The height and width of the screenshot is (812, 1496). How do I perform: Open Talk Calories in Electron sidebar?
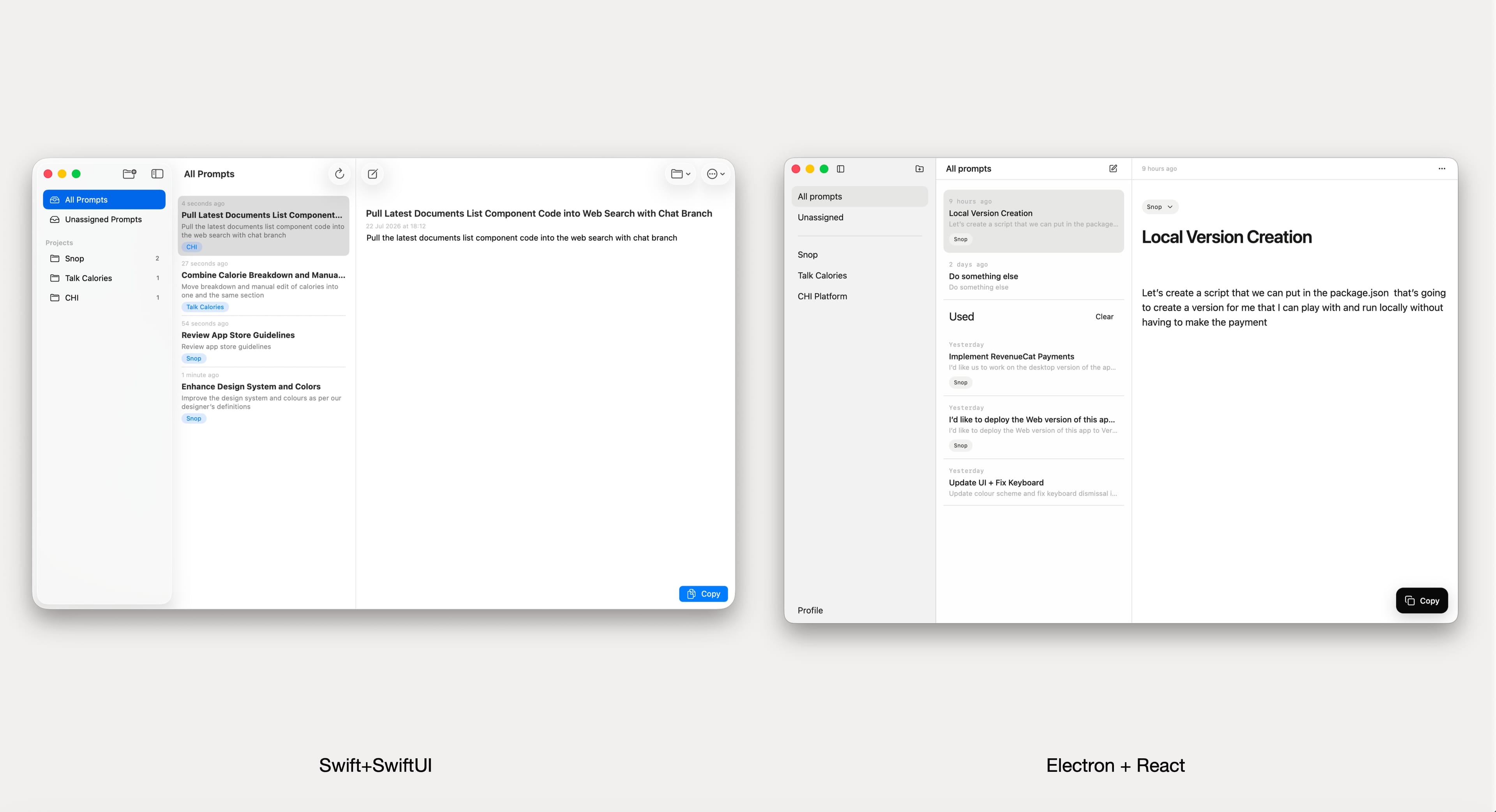click(859, 276)
